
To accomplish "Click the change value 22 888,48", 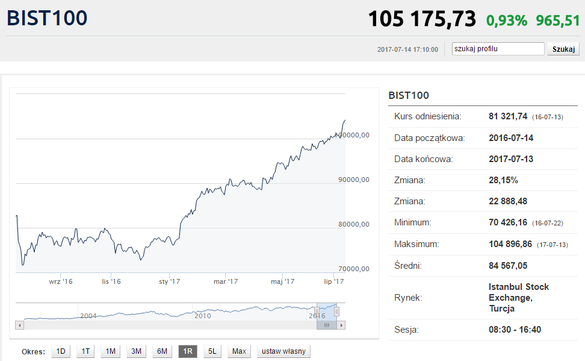I will (508, 201).
